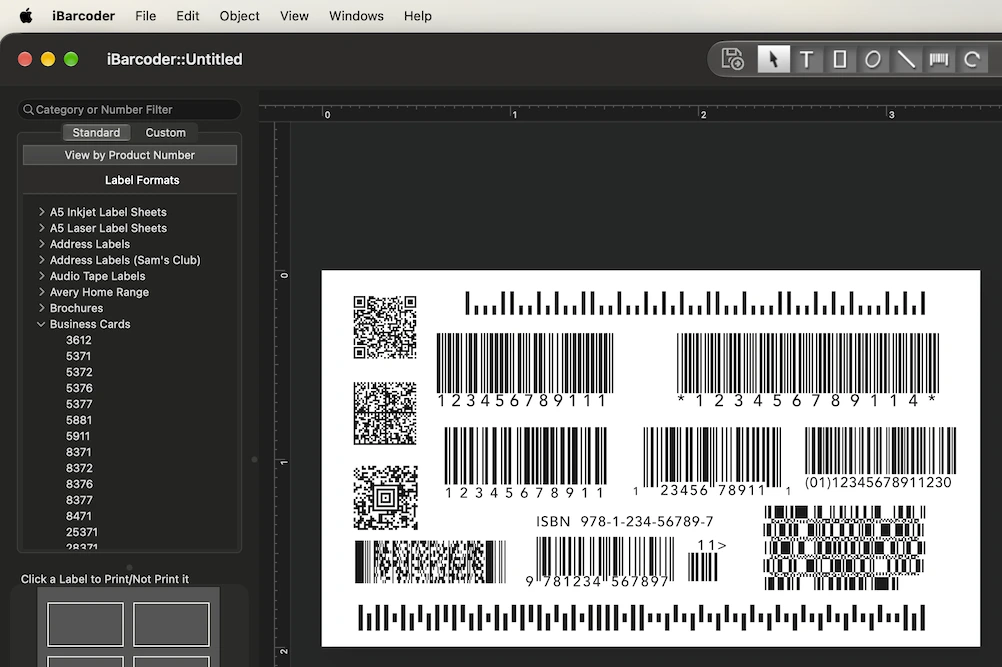The width and height of the screenshot is (1002, 667).
Task: Select the Rectangle tool
Action: pos(840,59)
